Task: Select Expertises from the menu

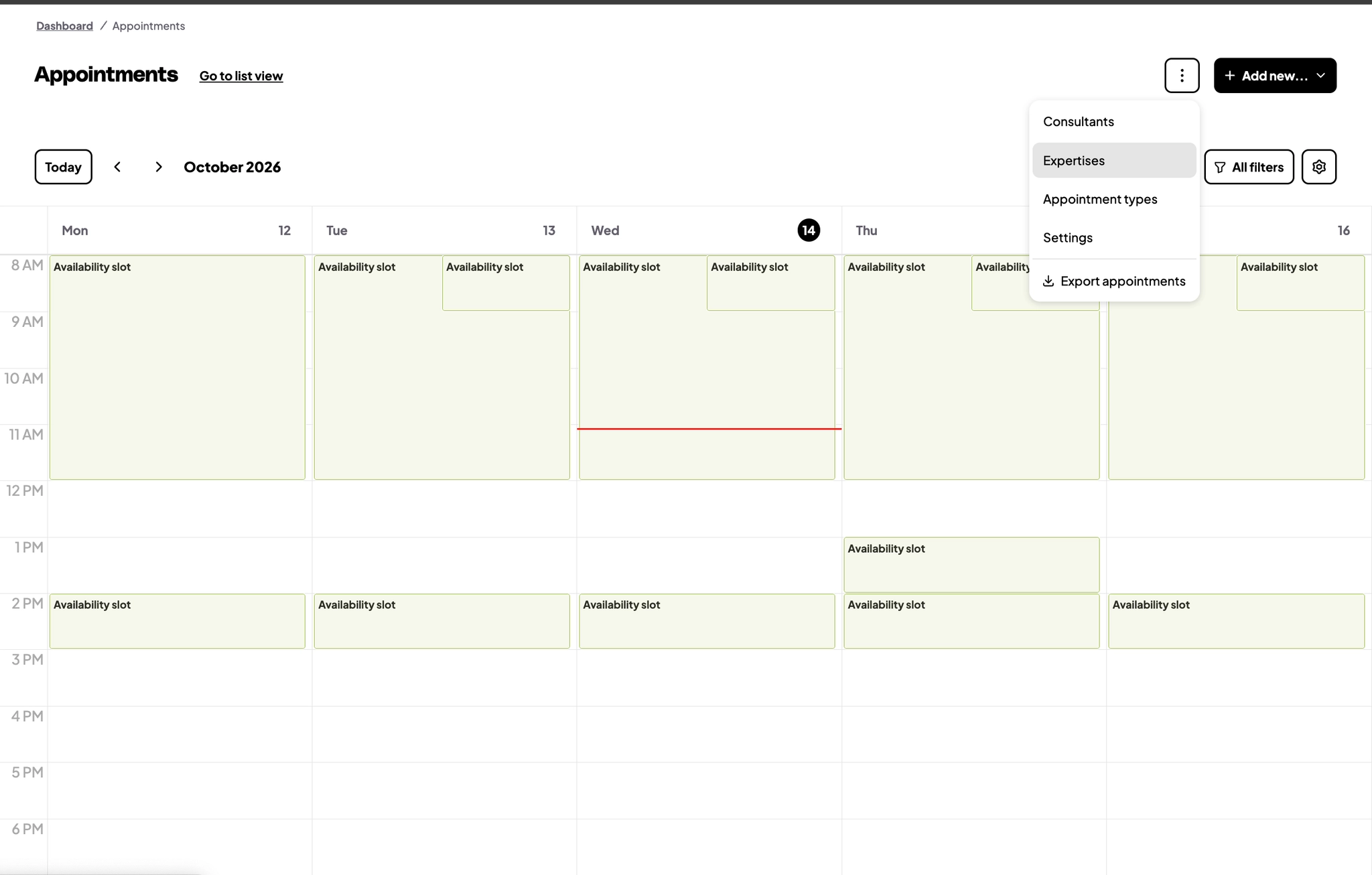Action: tap(1114, 160)
